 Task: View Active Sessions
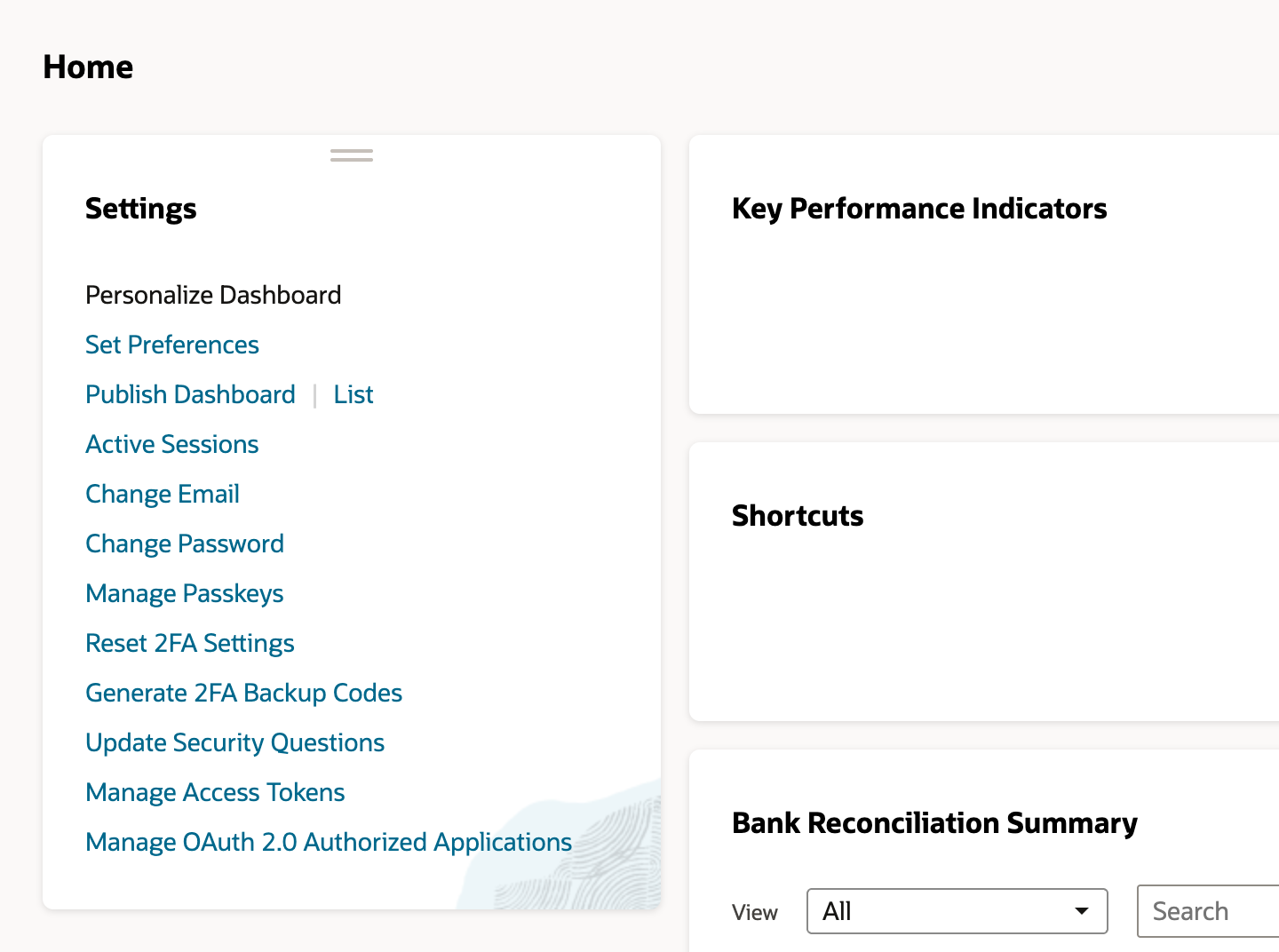(172, 444)
